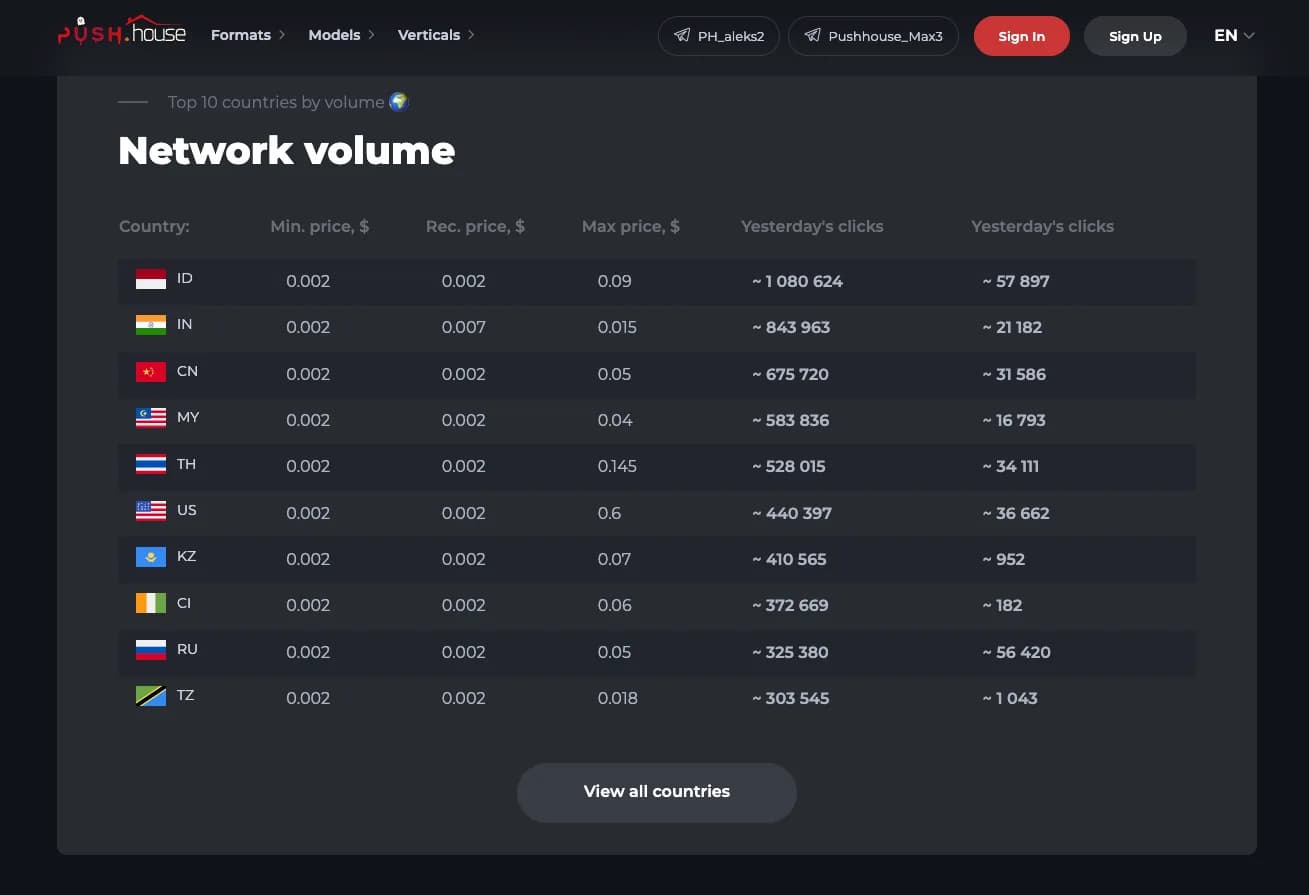
Task: Select the ~ 56 420 value
Action: (1016, 653)
